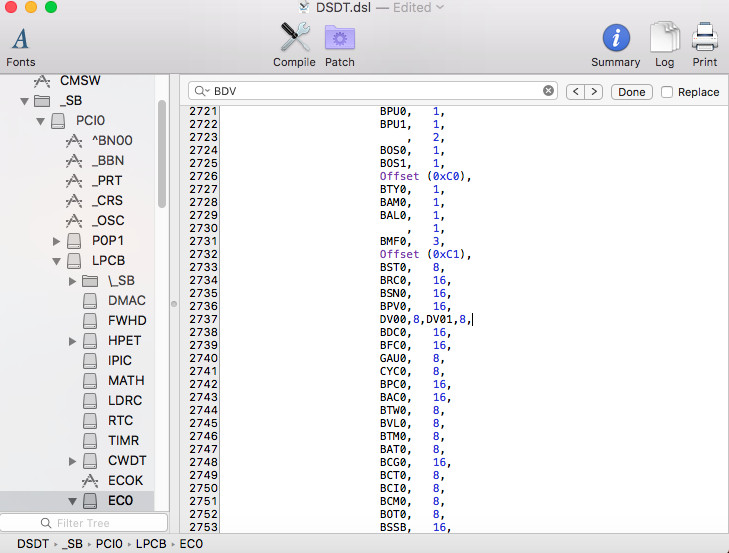This screenshot has width=729, height=553.
Task: Select the _CRS method in tree
Action: (107, 201)
